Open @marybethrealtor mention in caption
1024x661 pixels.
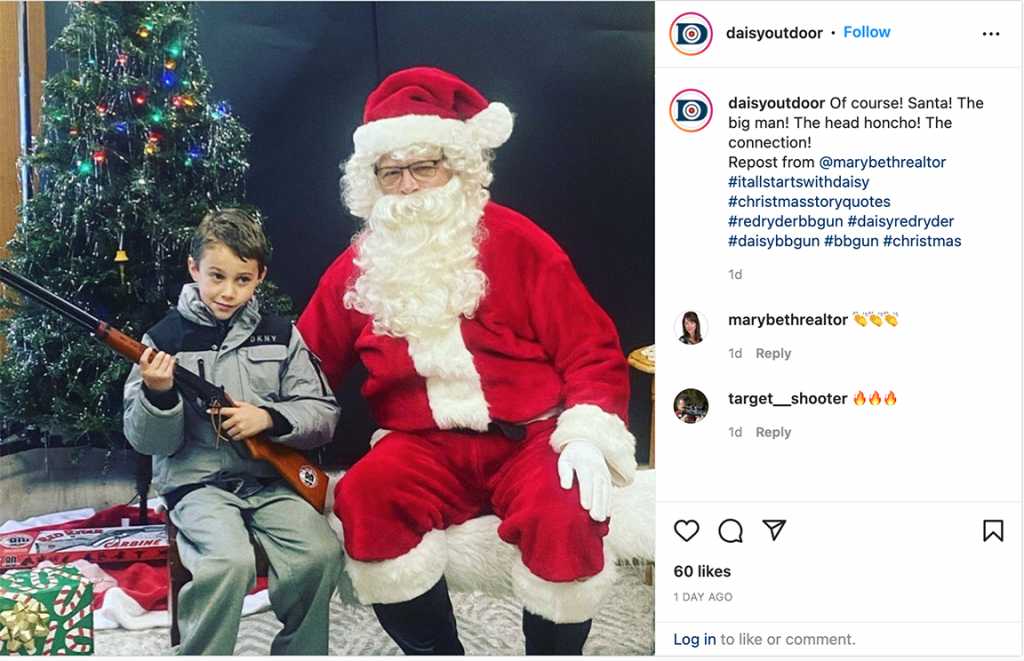click(882, 162)
